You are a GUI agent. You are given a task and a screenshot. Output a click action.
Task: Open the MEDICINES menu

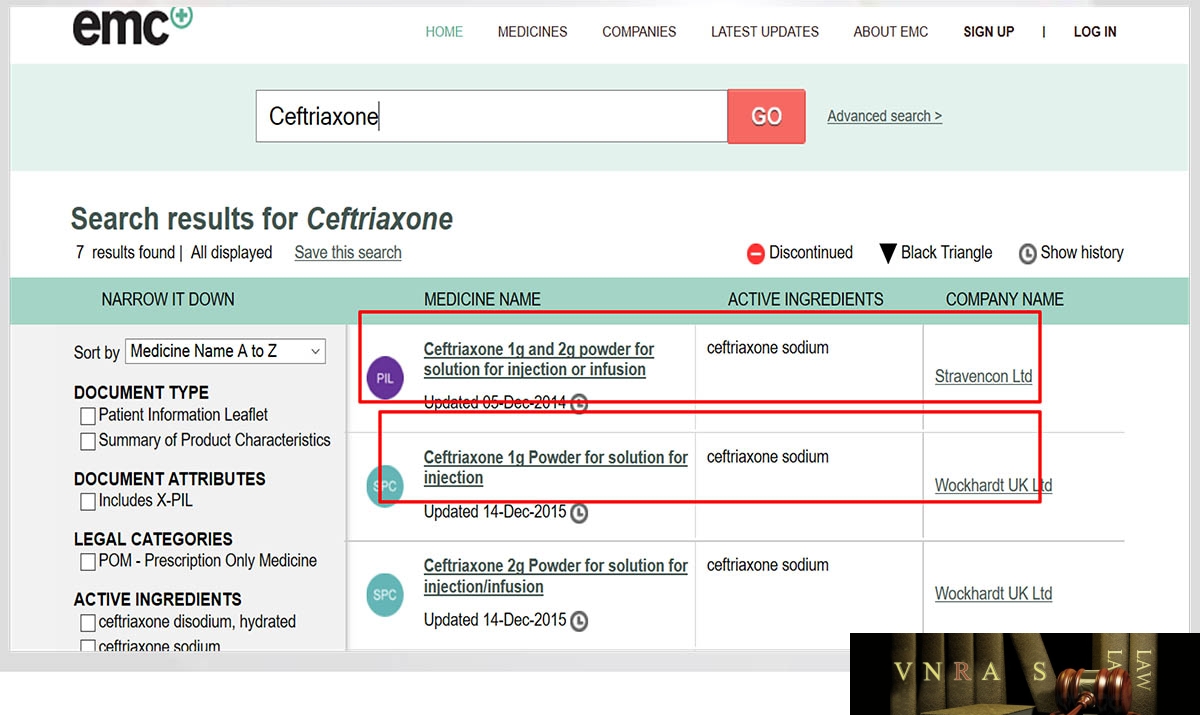532,32
